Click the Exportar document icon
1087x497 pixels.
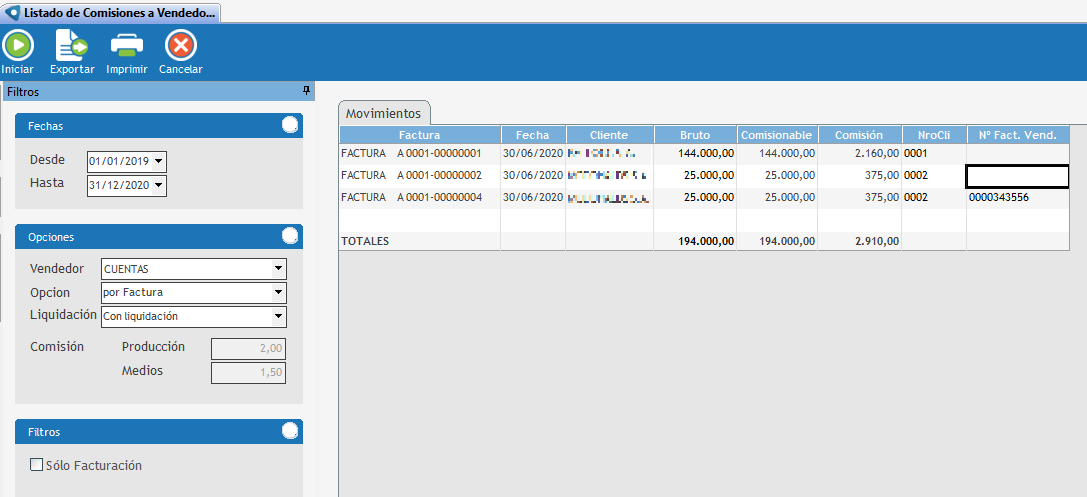click(71, 45)
